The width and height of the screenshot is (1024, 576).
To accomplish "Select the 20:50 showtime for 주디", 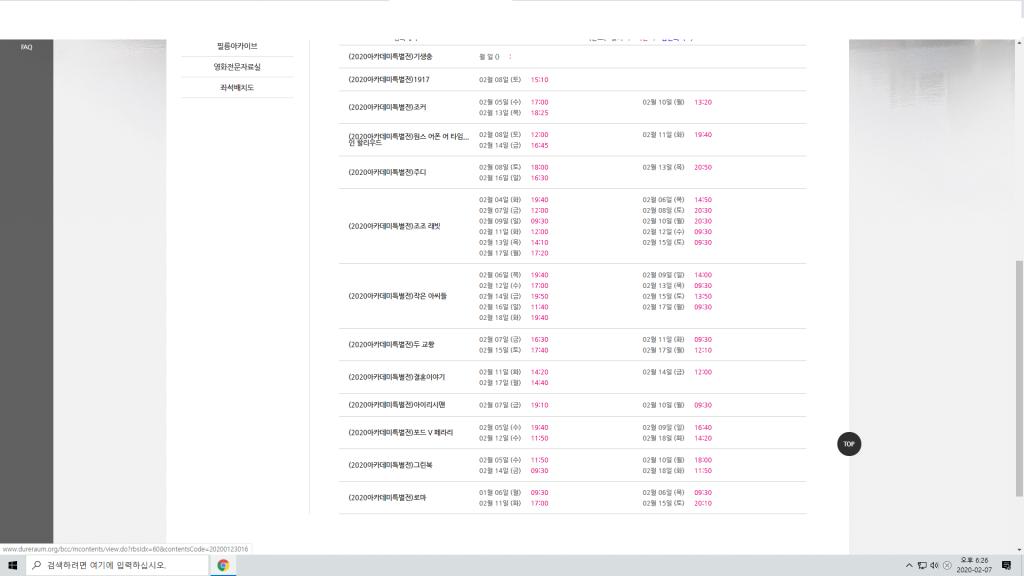I will [703, 168].
